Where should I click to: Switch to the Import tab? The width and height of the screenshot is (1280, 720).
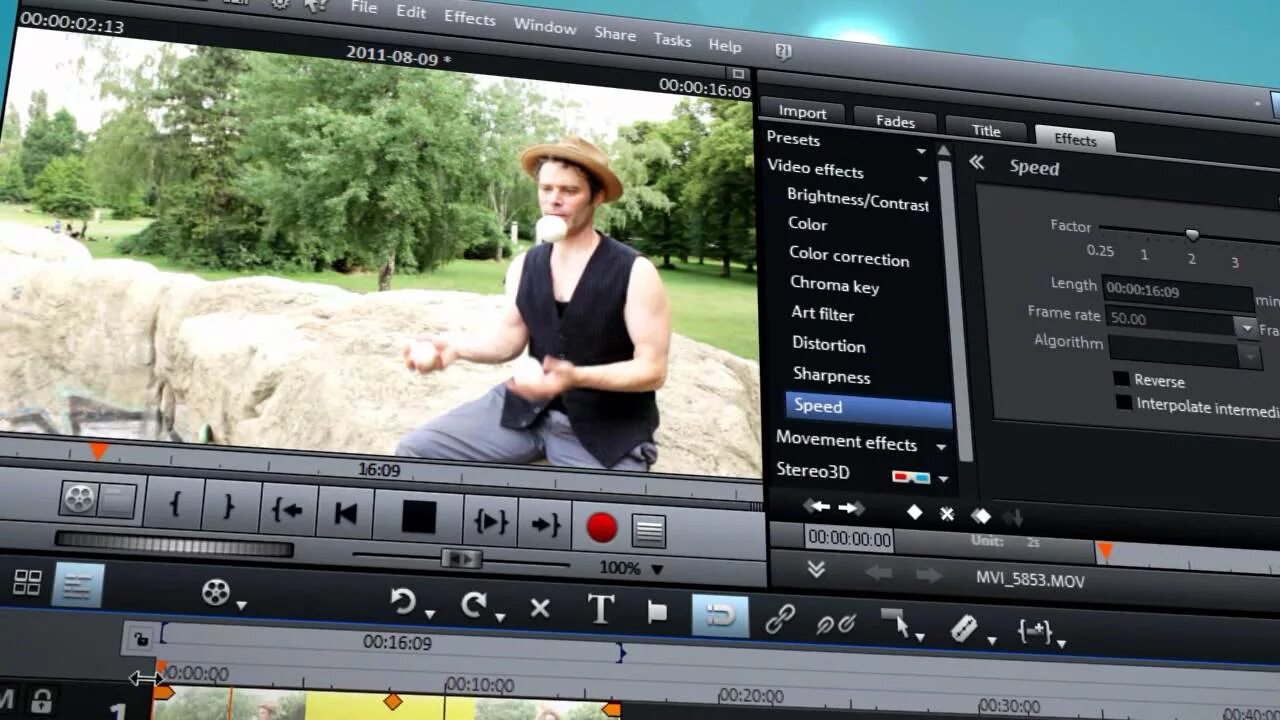(x=802, y=112)
